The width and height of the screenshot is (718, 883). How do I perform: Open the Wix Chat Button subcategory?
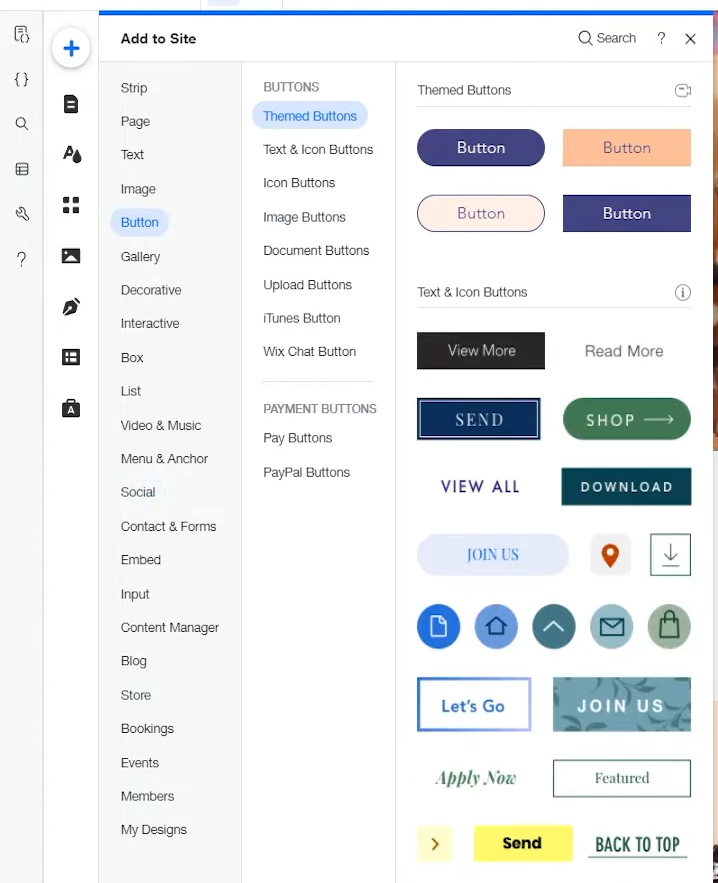(309, 352)
